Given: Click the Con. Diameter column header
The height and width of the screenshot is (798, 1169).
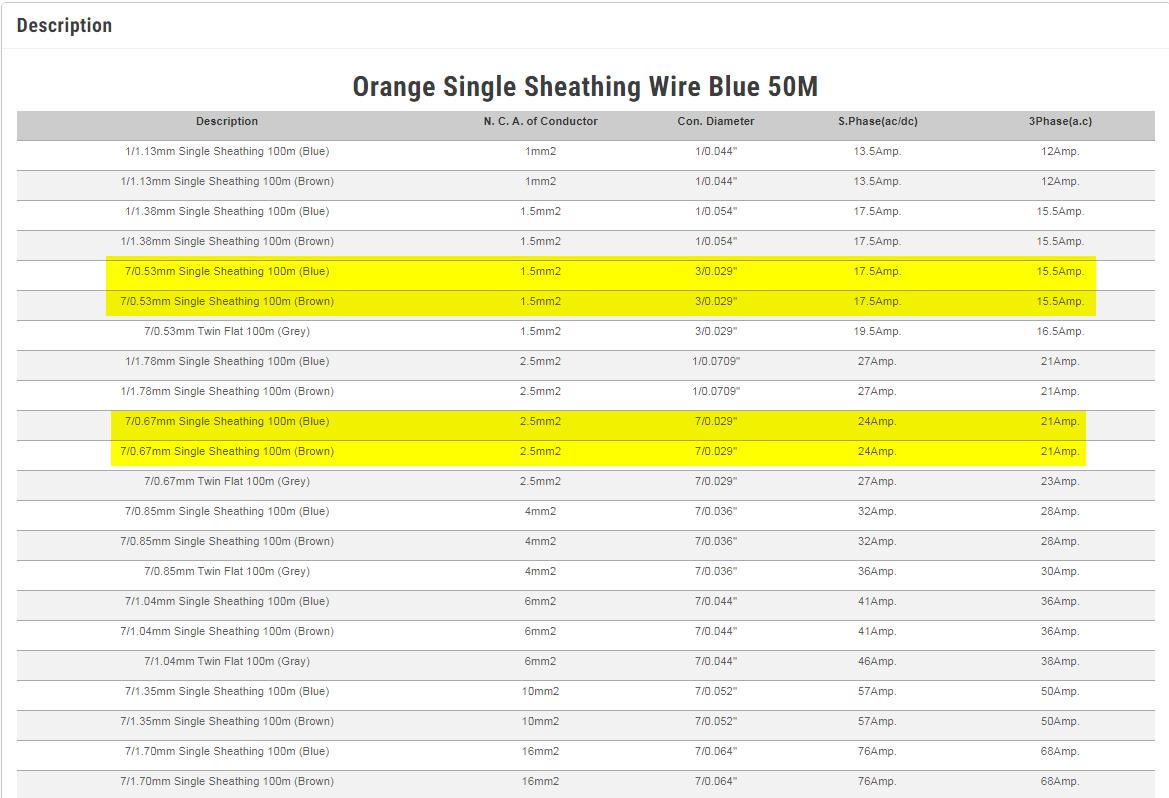Looking at the screenshot, I should 716,122.
